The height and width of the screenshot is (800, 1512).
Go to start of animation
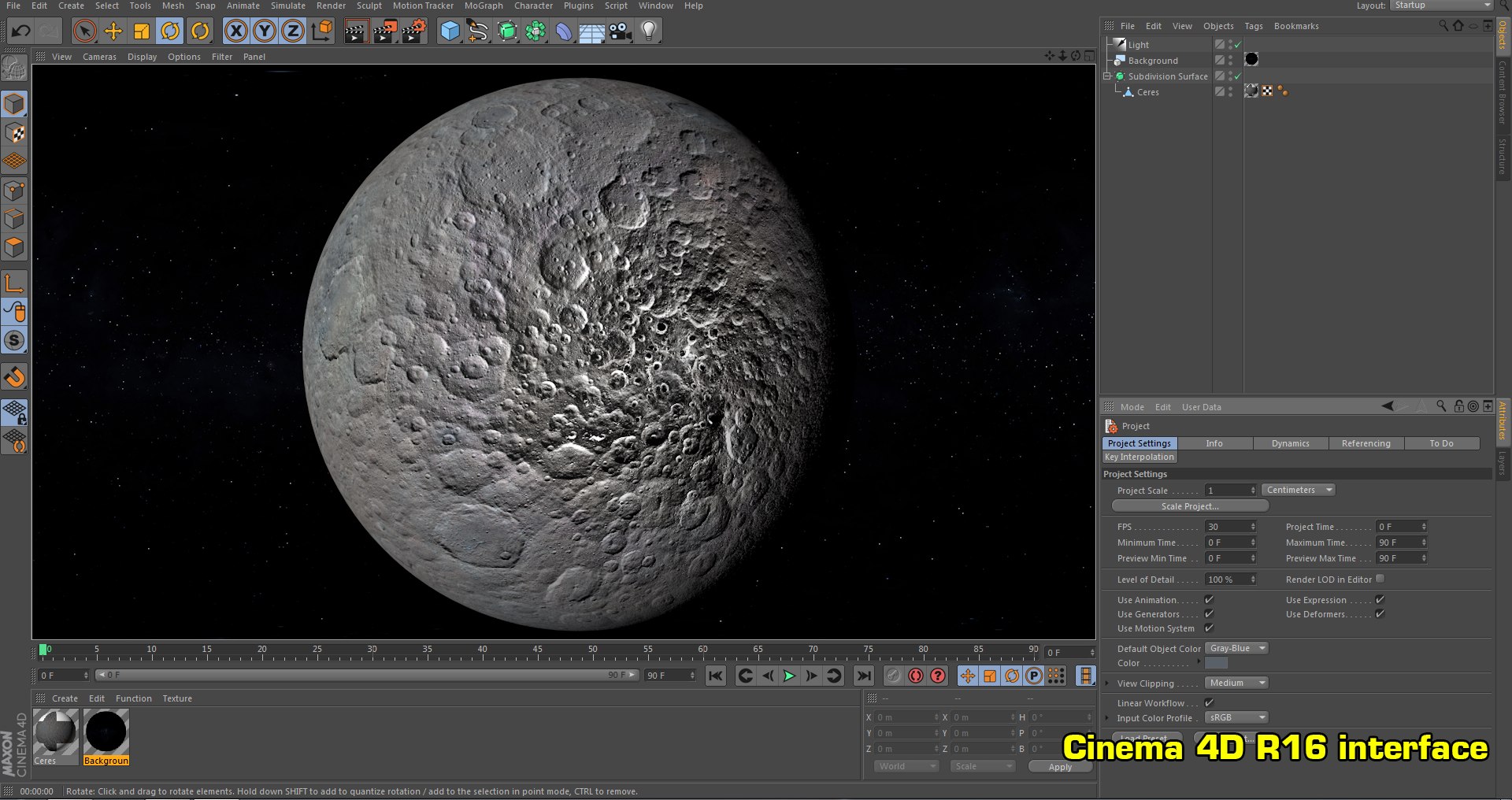click(715, 676)
